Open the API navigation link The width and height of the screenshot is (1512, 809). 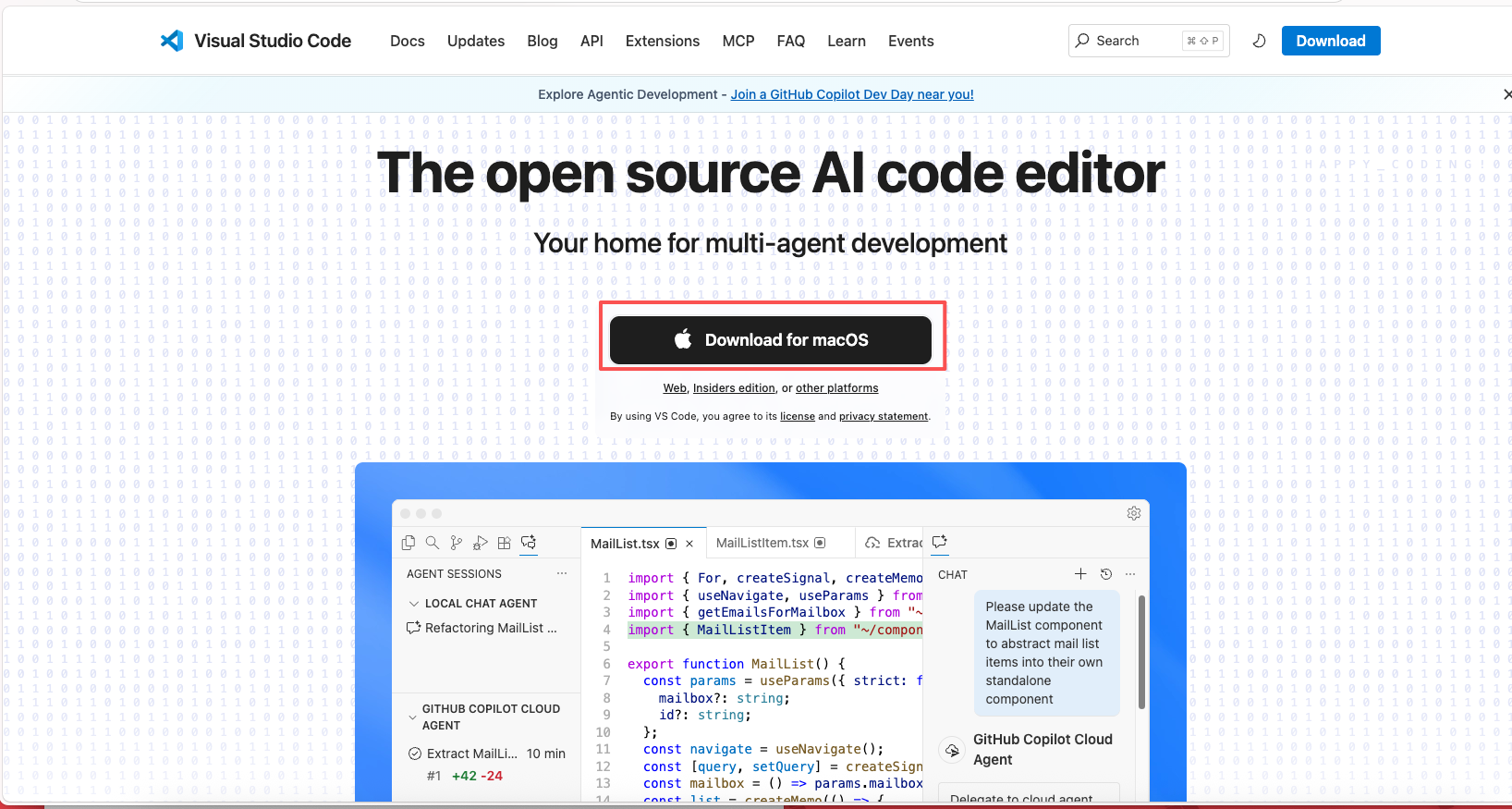[x=591, y=41]
